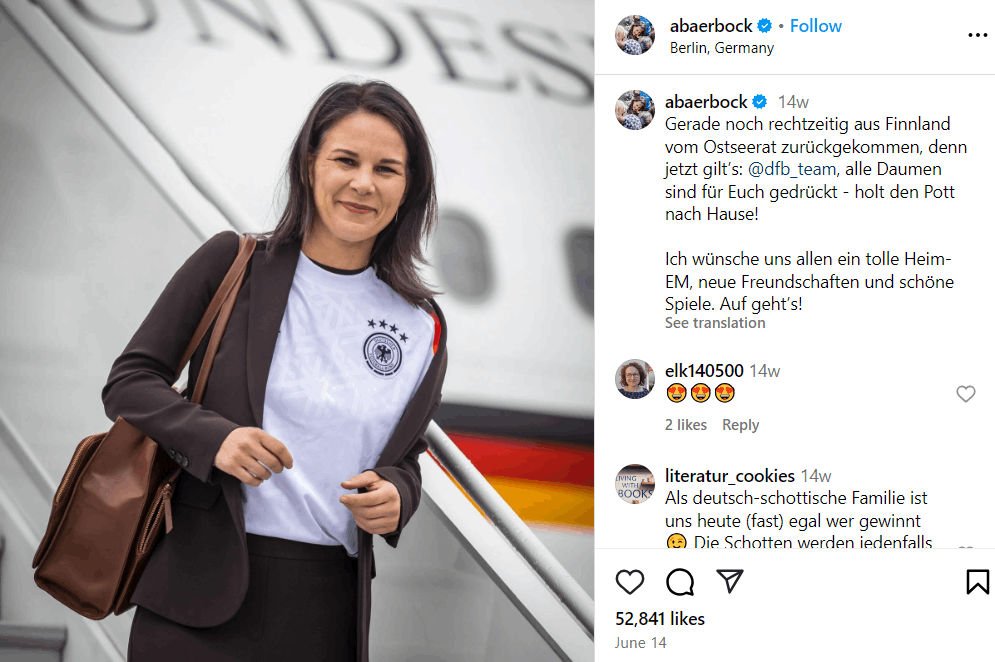Like elk140500's comment heart
The width and height of the screenshot is (995, 662).
[965, 394]
